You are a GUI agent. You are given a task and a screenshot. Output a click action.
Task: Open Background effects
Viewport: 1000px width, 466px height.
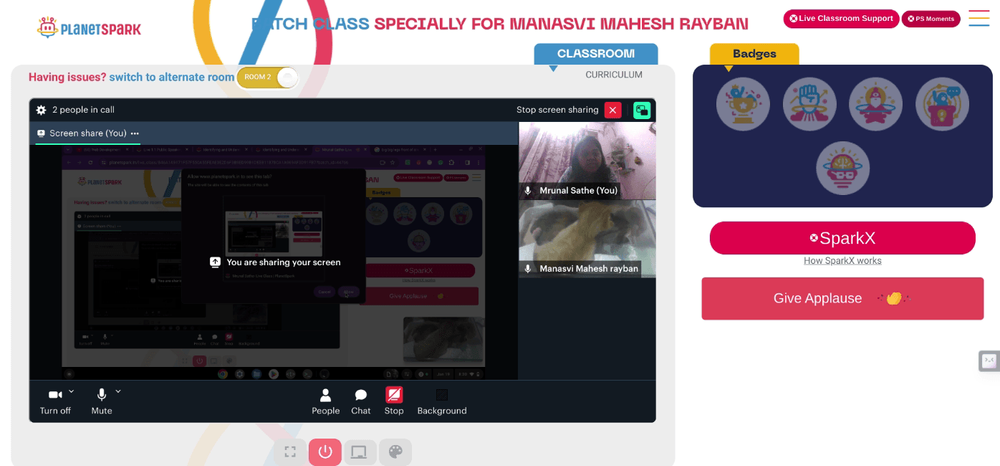[442, 402]
